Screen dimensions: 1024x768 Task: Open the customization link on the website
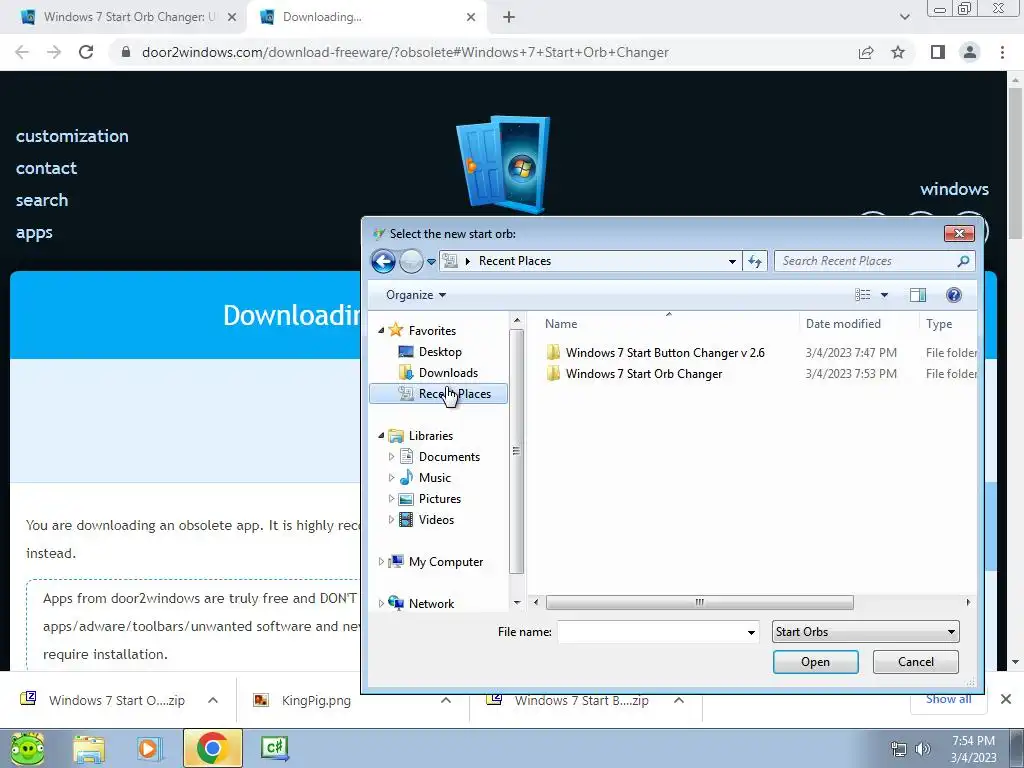(72, 136)
